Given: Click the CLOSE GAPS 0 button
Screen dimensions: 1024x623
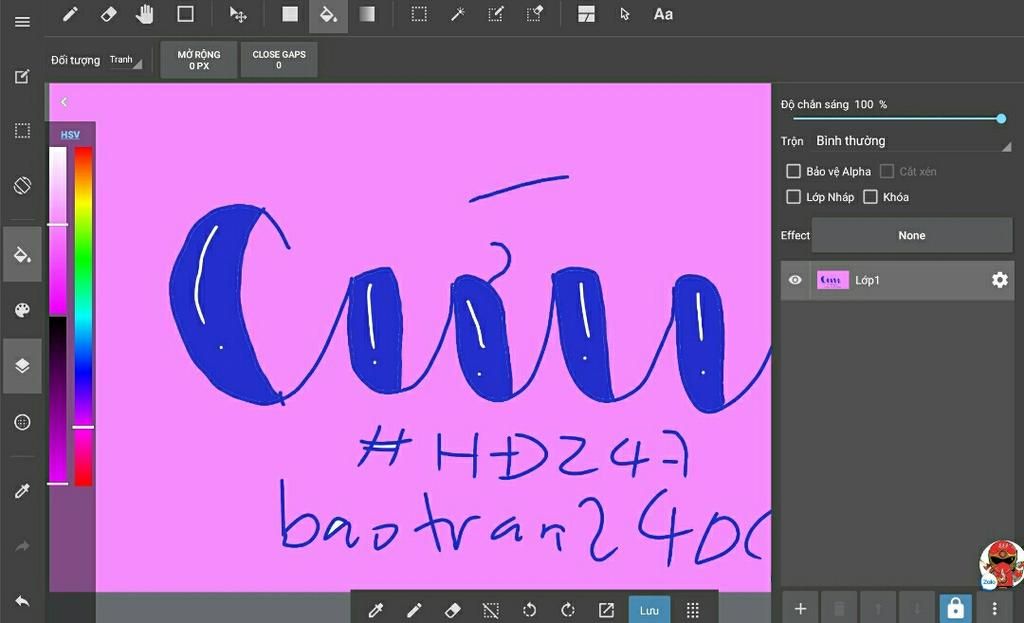Looking at the screenshot, I should [x=279, y=59].
